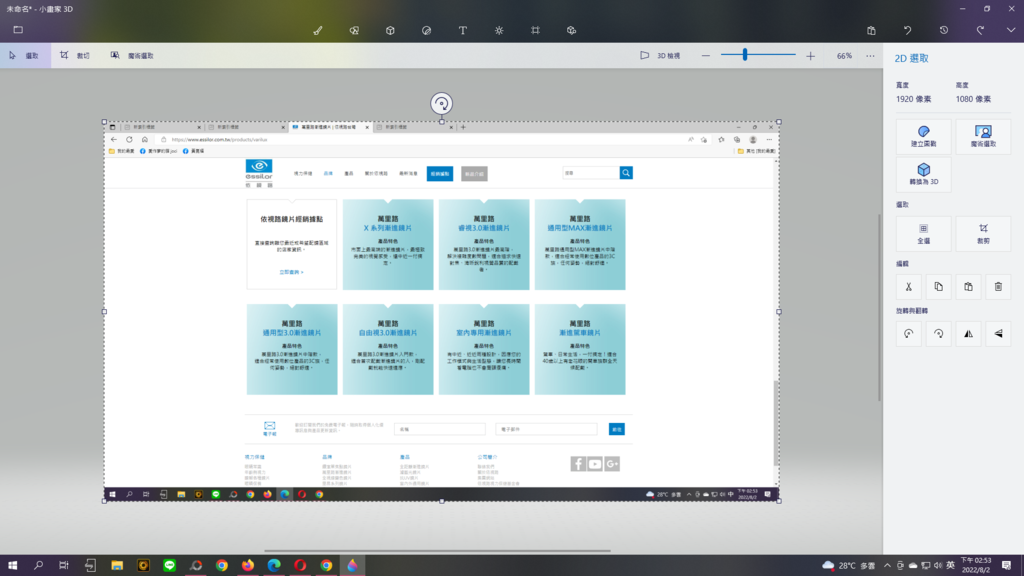
Task: Click the 1080 像素 height value
Action: click(x=973, y=99)
